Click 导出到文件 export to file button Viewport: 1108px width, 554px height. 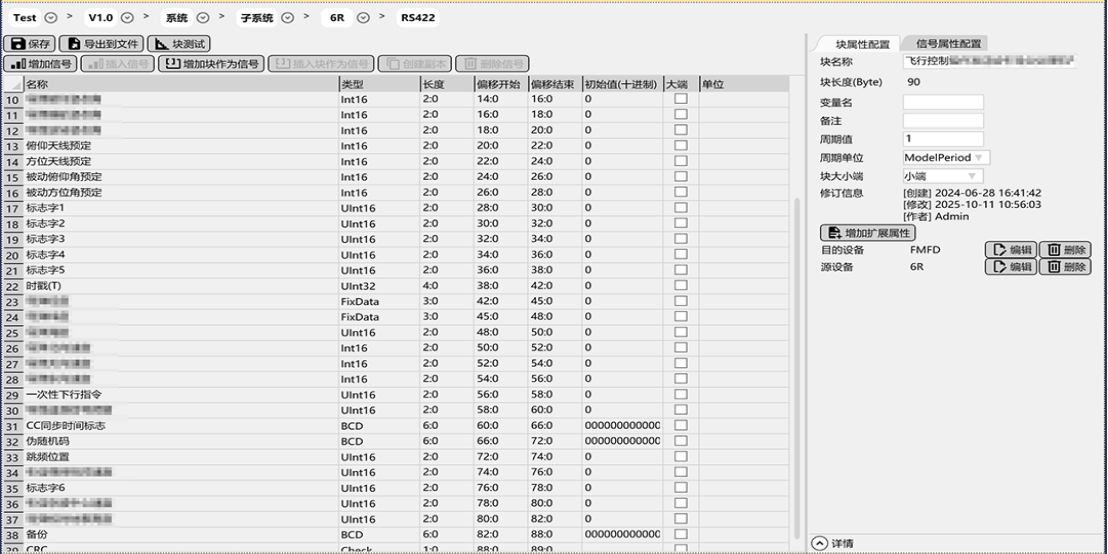click(x=101, y=44)
